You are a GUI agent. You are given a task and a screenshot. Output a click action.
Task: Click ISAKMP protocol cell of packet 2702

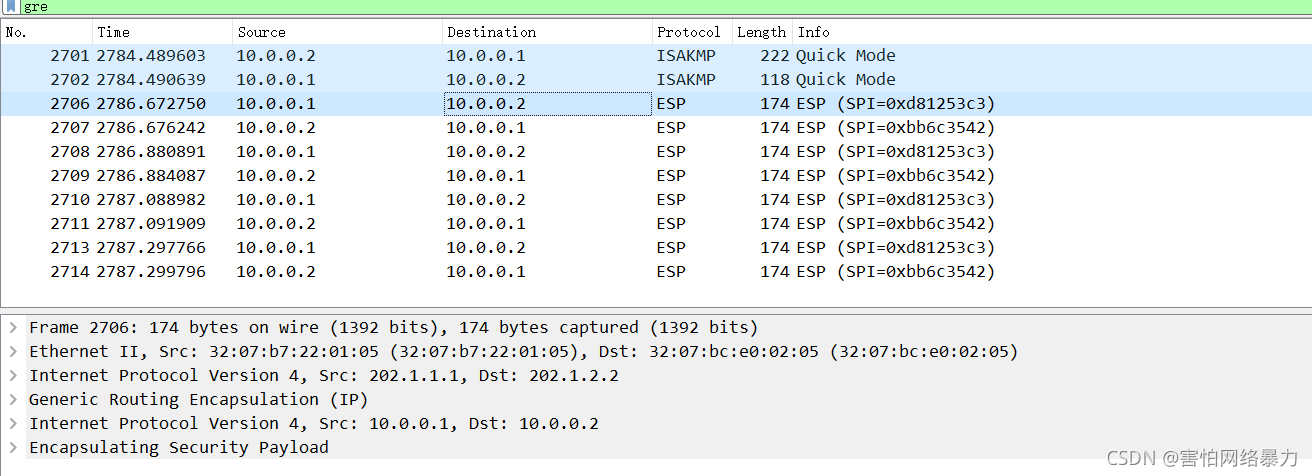coord(686,80)
